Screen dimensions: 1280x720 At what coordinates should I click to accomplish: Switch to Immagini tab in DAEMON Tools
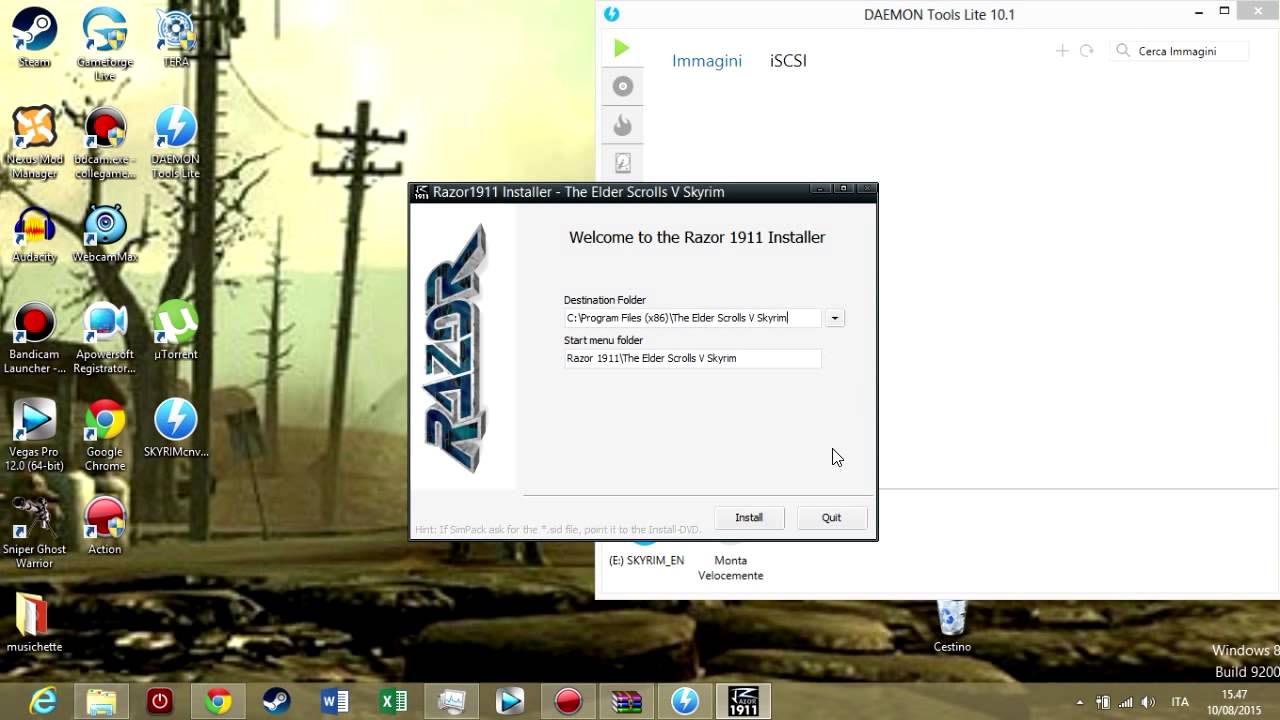(707, 61)
